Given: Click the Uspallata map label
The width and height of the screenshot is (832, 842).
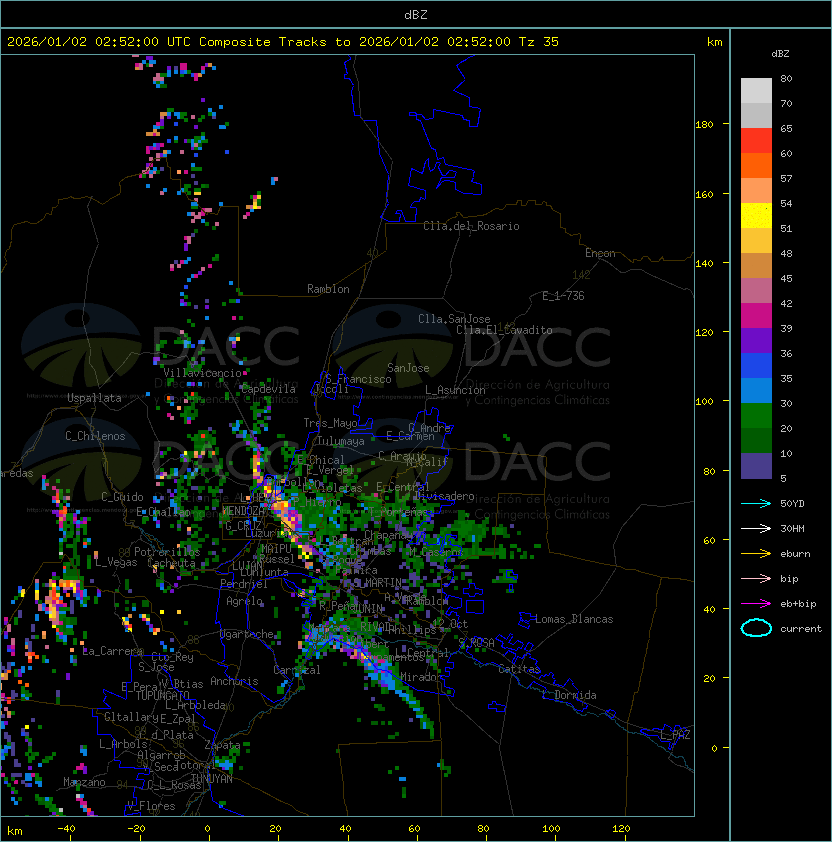Looking at the screenshot, I should pos(94,398).
